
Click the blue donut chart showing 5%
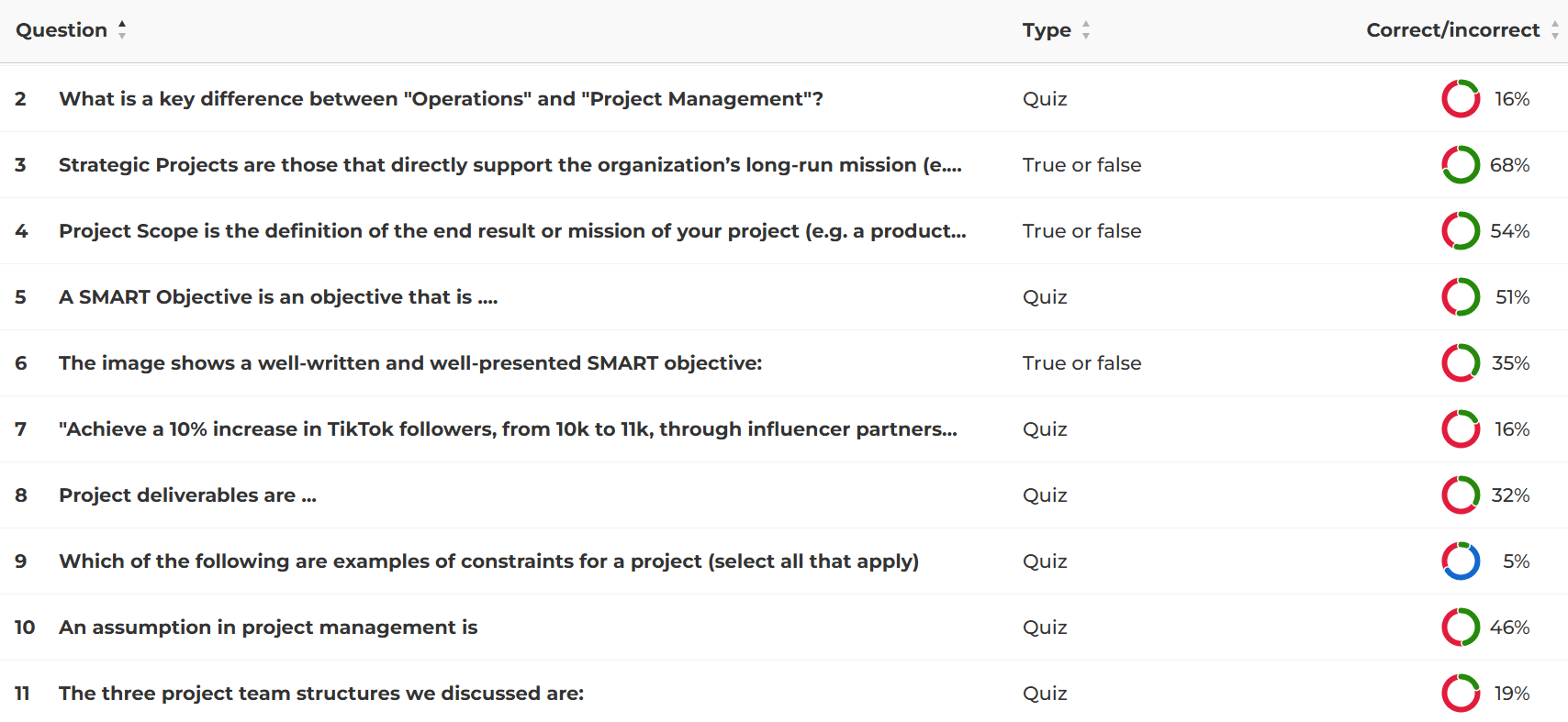[1460, 561]
